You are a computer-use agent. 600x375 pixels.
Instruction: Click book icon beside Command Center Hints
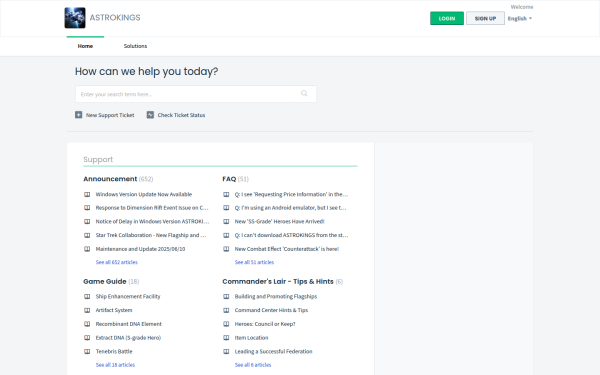pos(226,310)
